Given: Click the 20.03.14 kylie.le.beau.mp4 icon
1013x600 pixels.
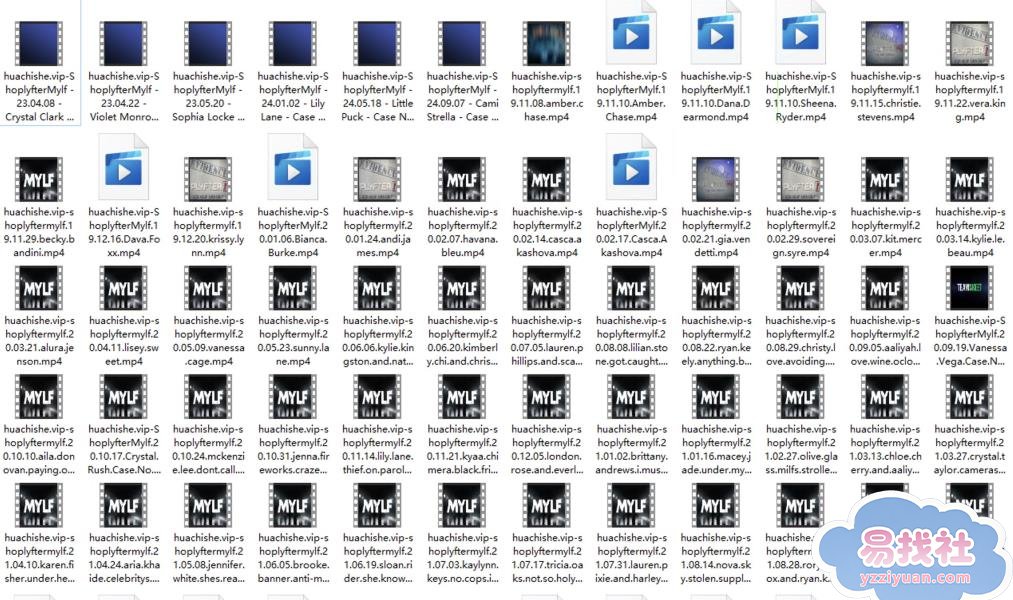Looking at the screenshot, I should click(x=970, y=179).
